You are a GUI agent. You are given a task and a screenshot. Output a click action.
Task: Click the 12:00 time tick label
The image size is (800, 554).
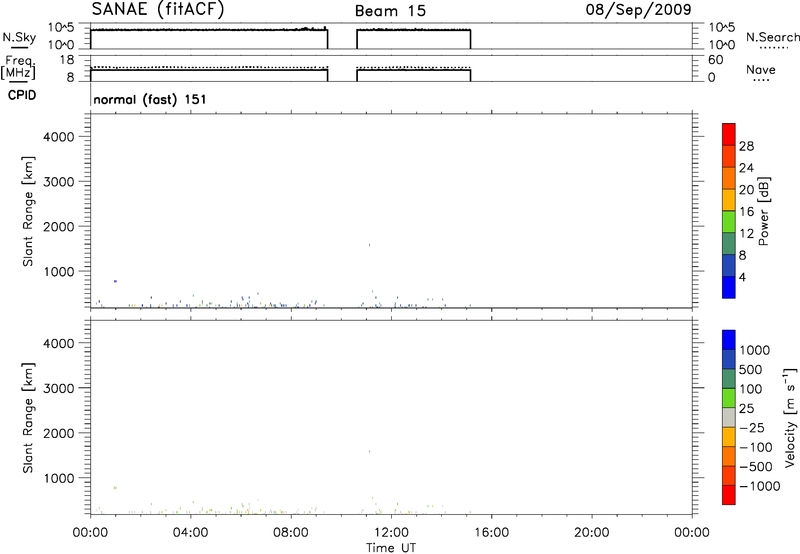coord(391,533)
